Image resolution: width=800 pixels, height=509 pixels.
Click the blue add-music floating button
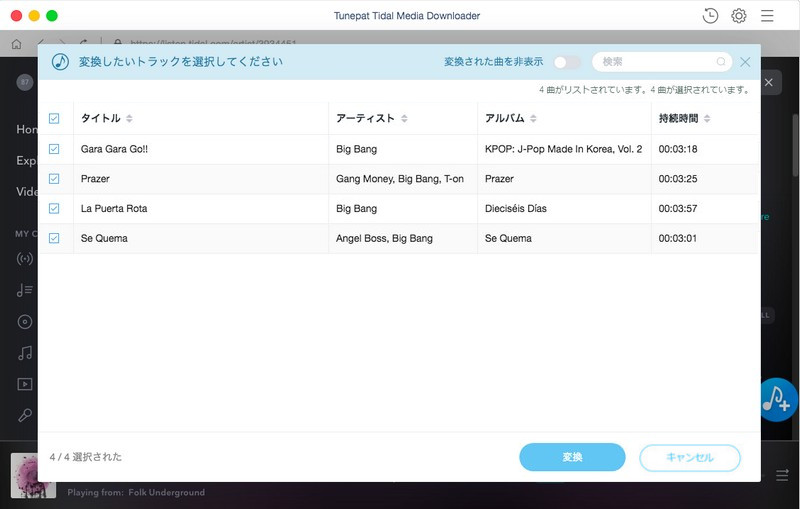click(x=778, y=399)
